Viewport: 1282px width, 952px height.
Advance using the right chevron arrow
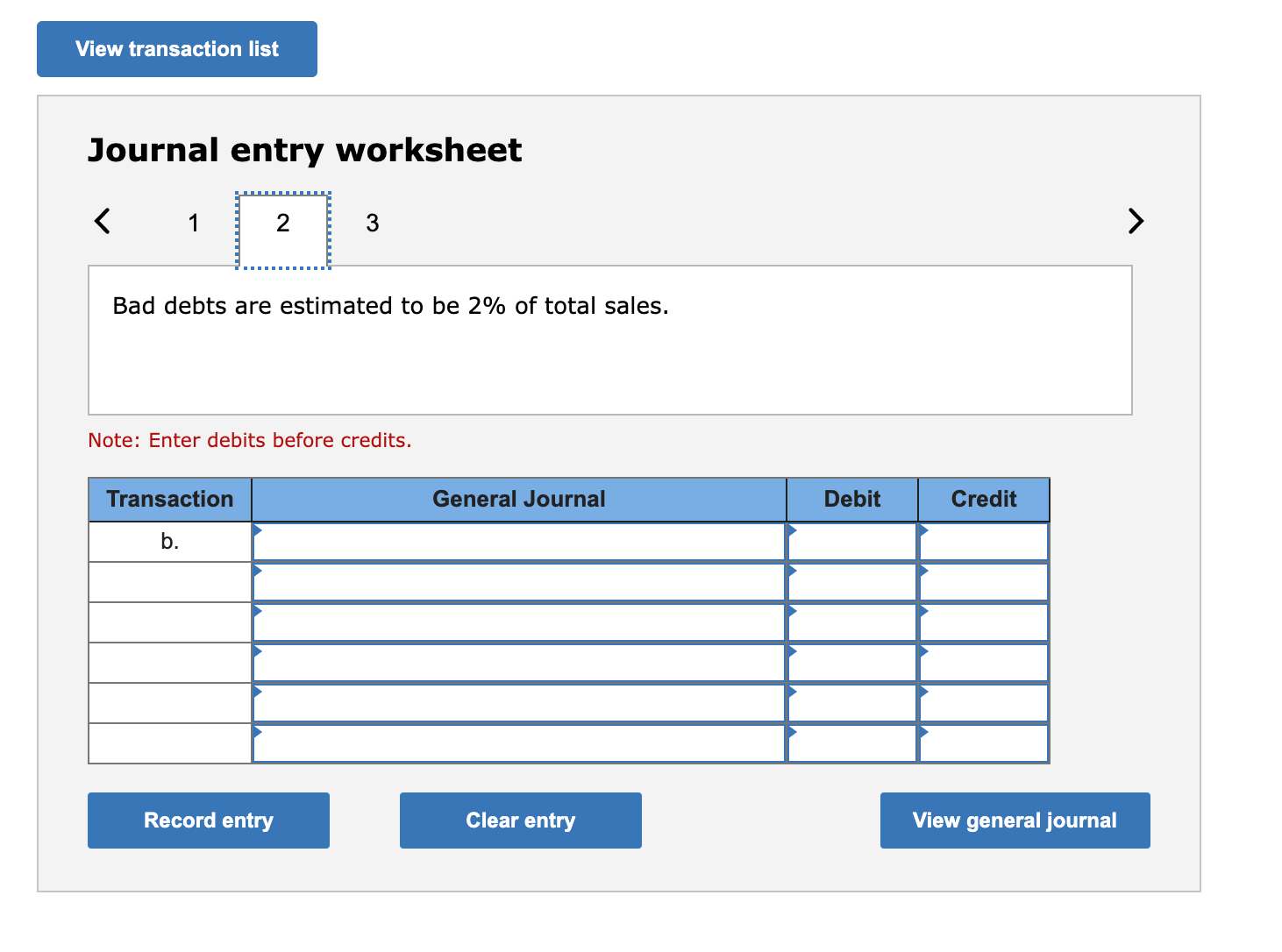1136,222
